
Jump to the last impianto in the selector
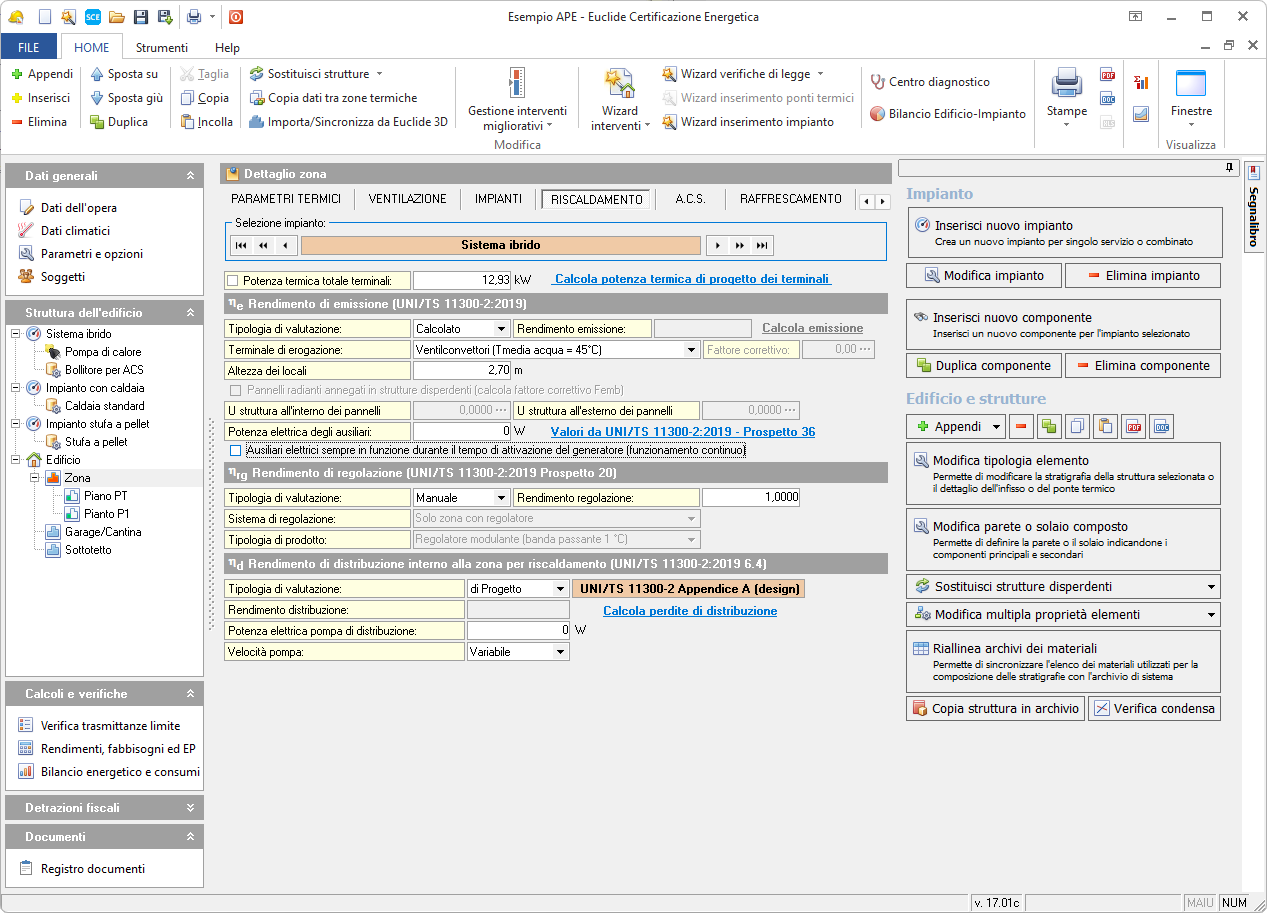point(762,245)
